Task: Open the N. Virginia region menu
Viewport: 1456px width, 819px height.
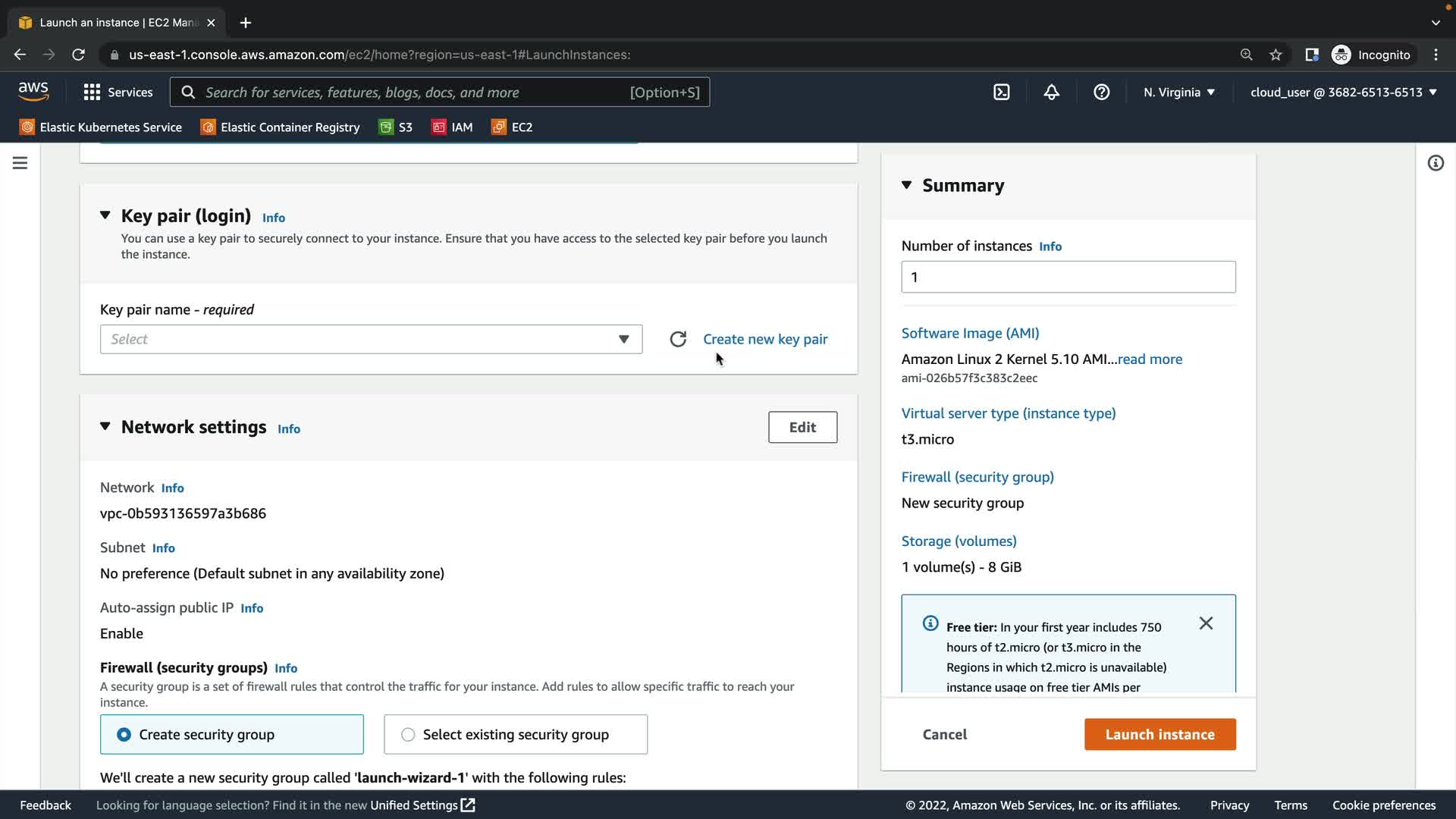Action: (1178, 93)
